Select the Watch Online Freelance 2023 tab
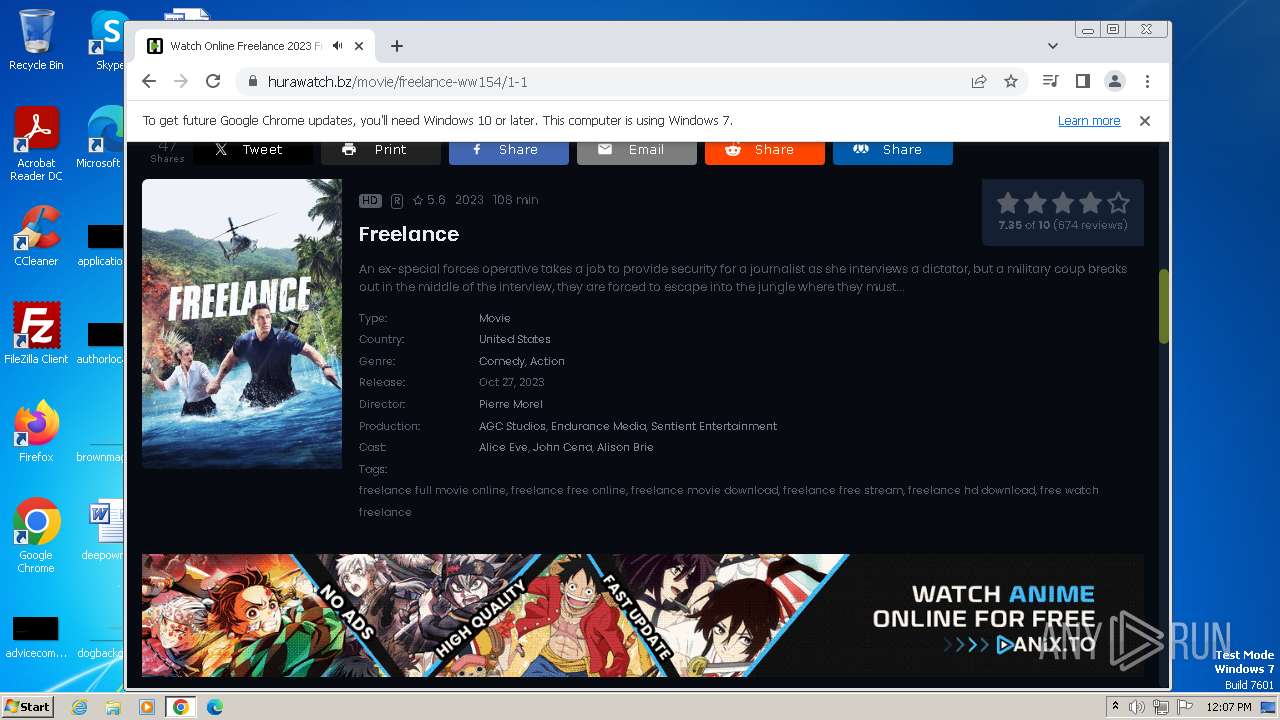Viewport: 1280px width, 720px height. (255, 46)
